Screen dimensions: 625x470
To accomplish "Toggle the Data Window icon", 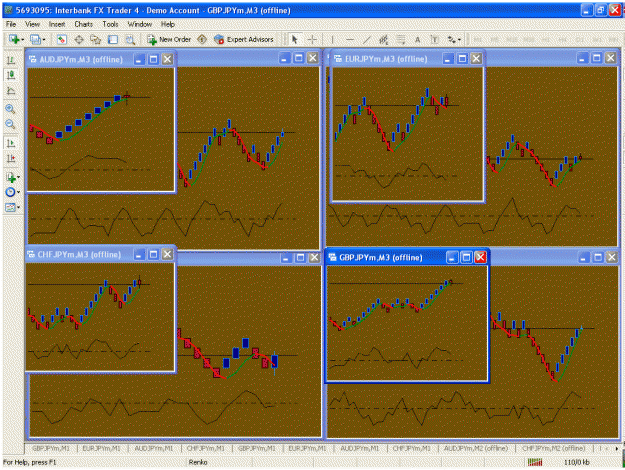I will click(x=79, y=39).
